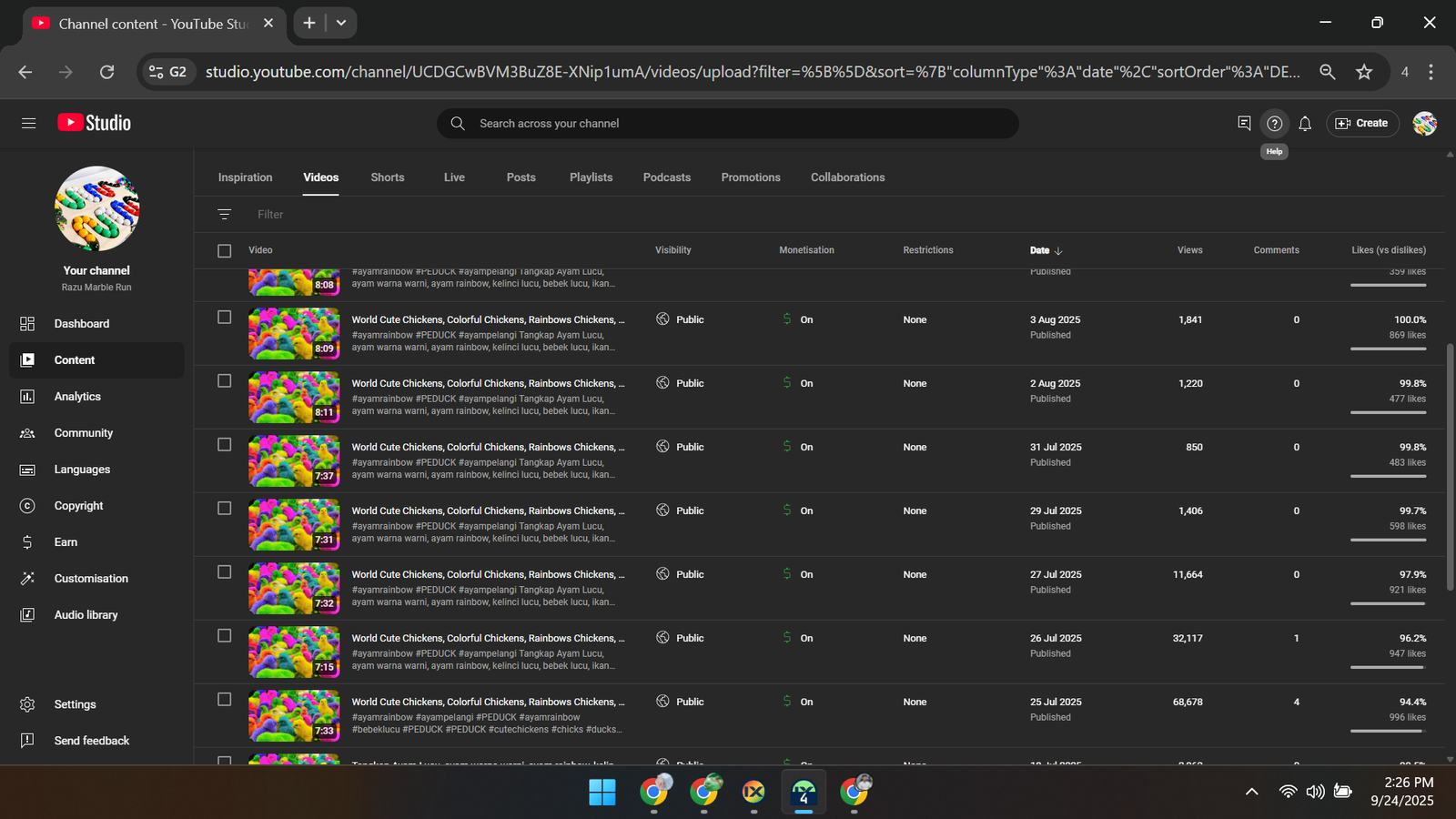Expand the system tray hidden icons chevron
This screenshot has height=819, width=1456.
(1251, 792)
